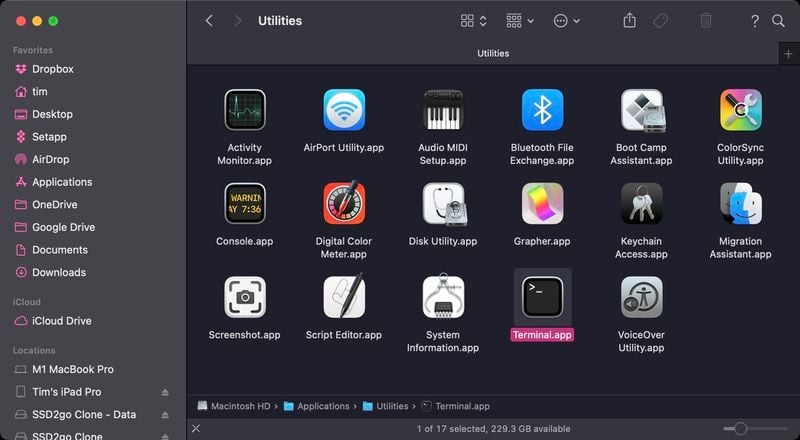Open the icon view switcher
The image size is (800, 440).
coord(473,21)
